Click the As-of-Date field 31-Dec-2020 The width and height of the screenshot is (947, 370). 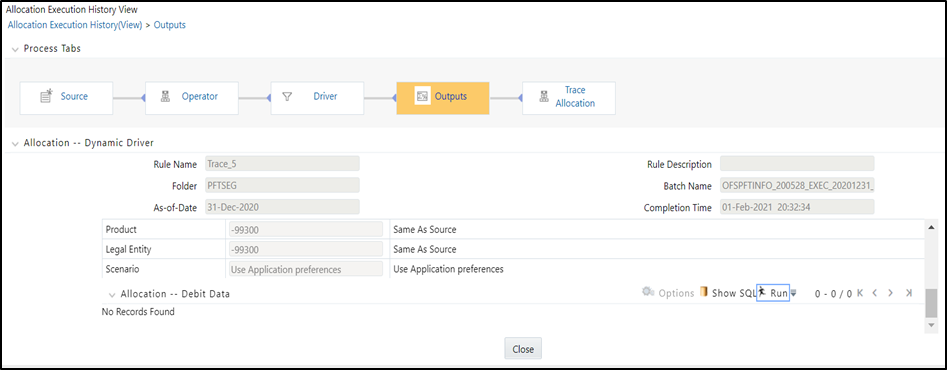point(282,206)
